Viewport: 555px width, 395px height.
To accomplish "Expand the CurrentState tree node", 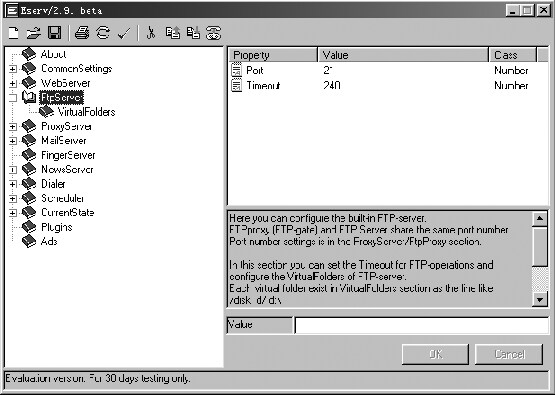I will coord(13,213).
